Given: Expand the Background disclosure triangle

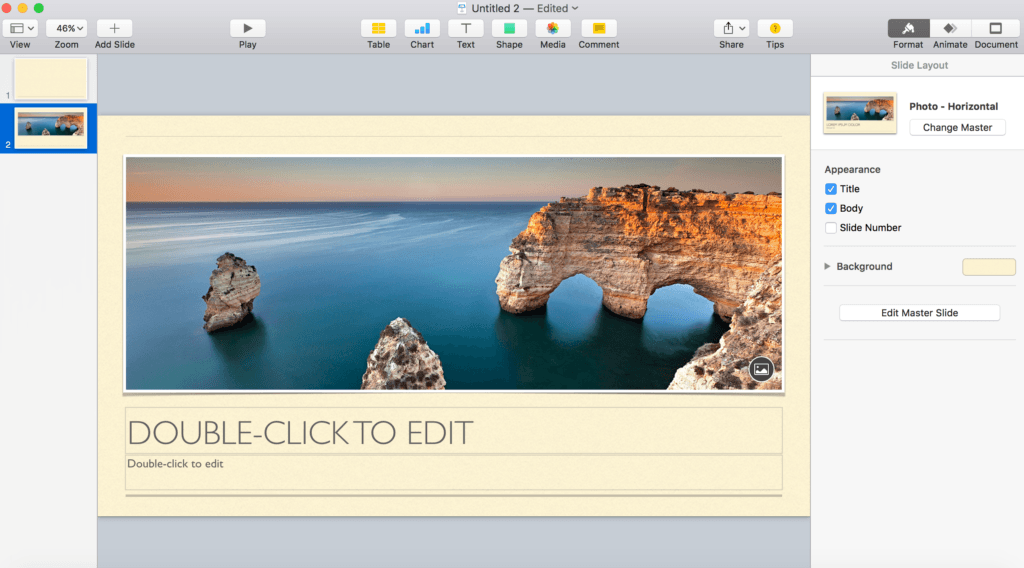Looking at the screenshot, I should 827,267.
